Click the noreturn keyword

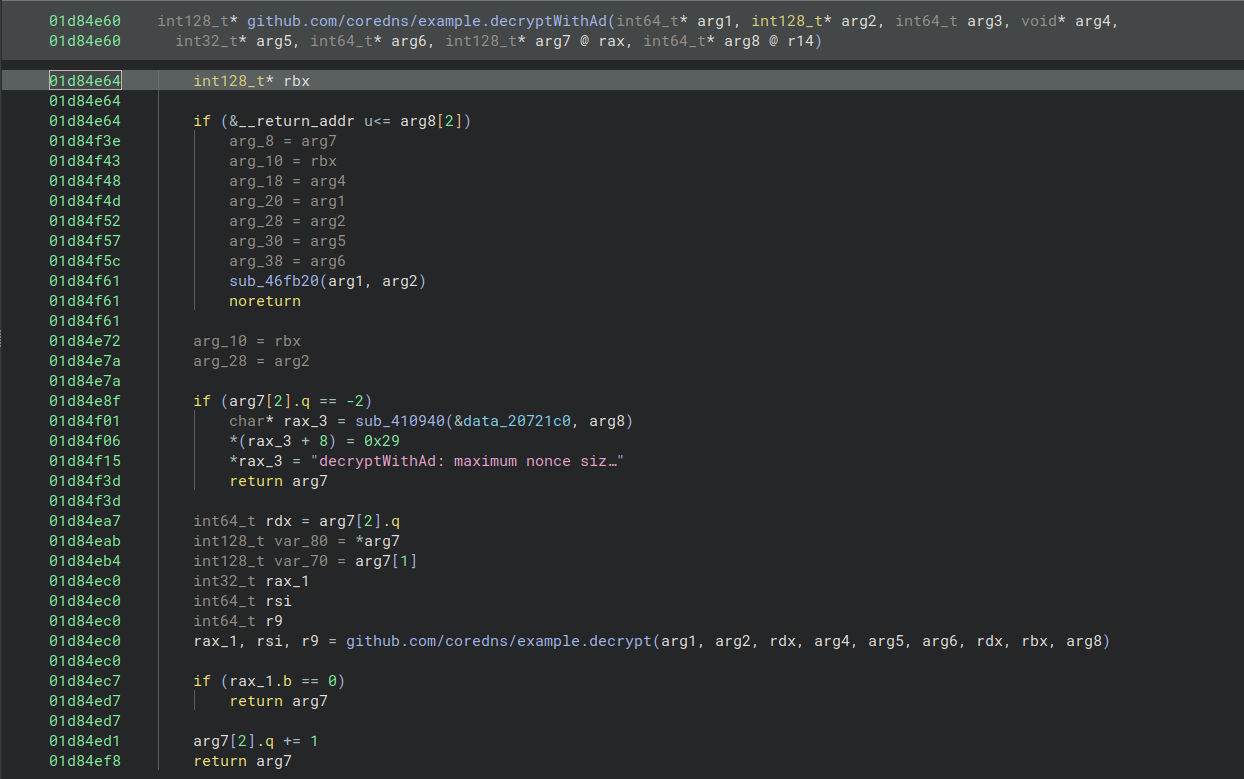click(x=264, y=301)
